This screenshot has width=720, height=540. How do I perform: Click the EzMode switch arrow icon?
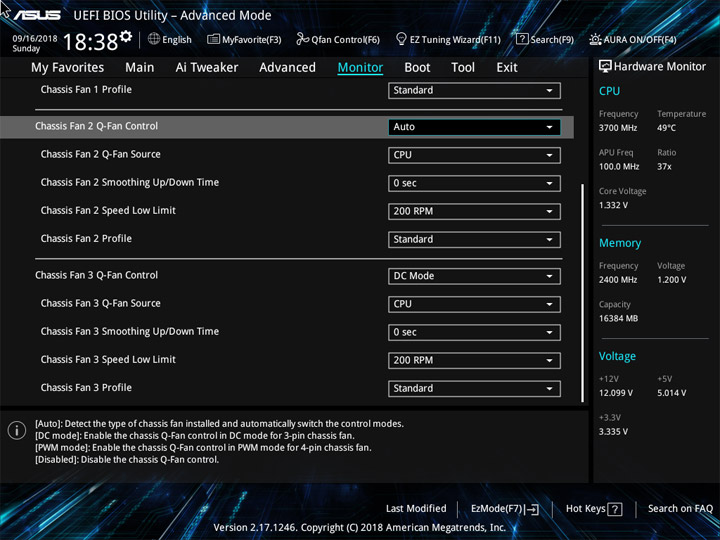[x=532, y=509]
